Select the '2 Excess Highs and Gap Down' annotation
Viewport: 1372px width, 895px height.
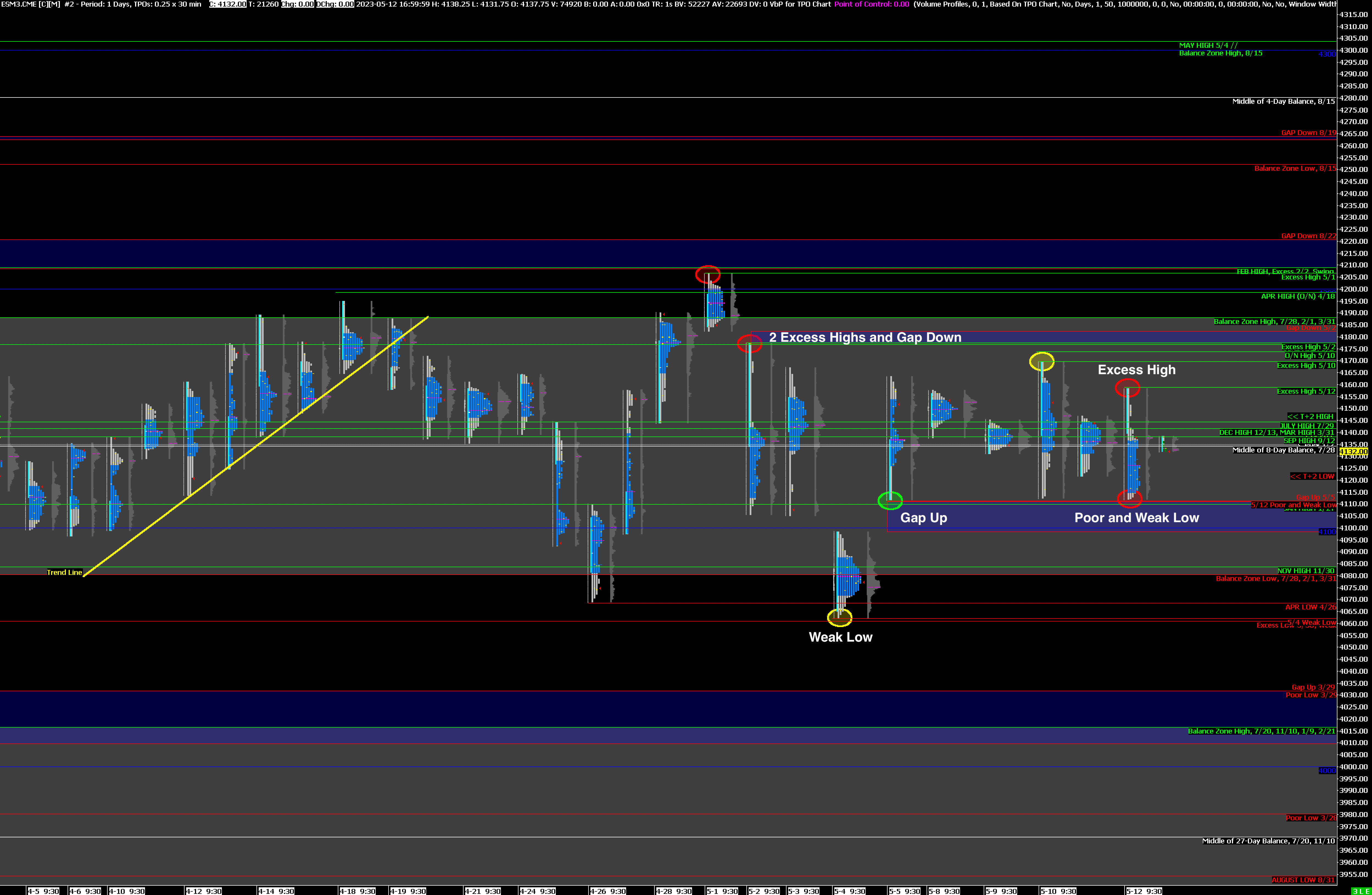(865, 337)
